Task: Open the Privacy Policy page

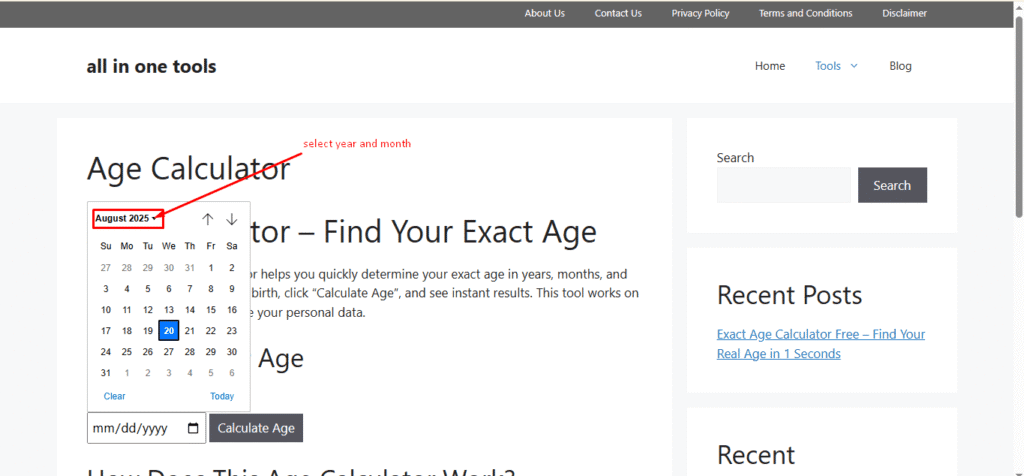Action: pos(700,13)
